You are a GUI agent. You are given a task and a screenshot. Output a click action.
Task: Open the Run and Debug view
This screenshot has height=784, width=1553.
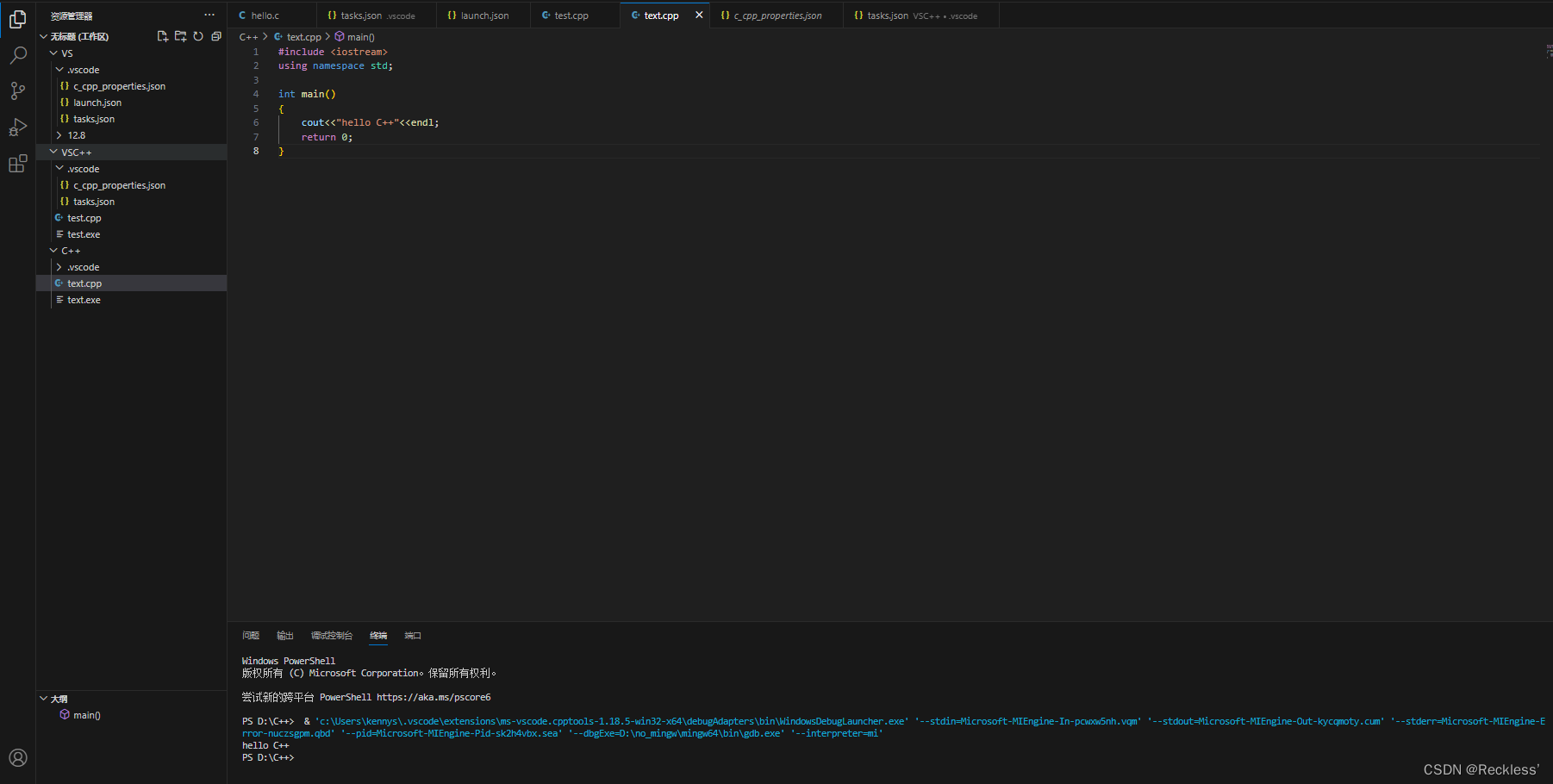pos(18,127)
